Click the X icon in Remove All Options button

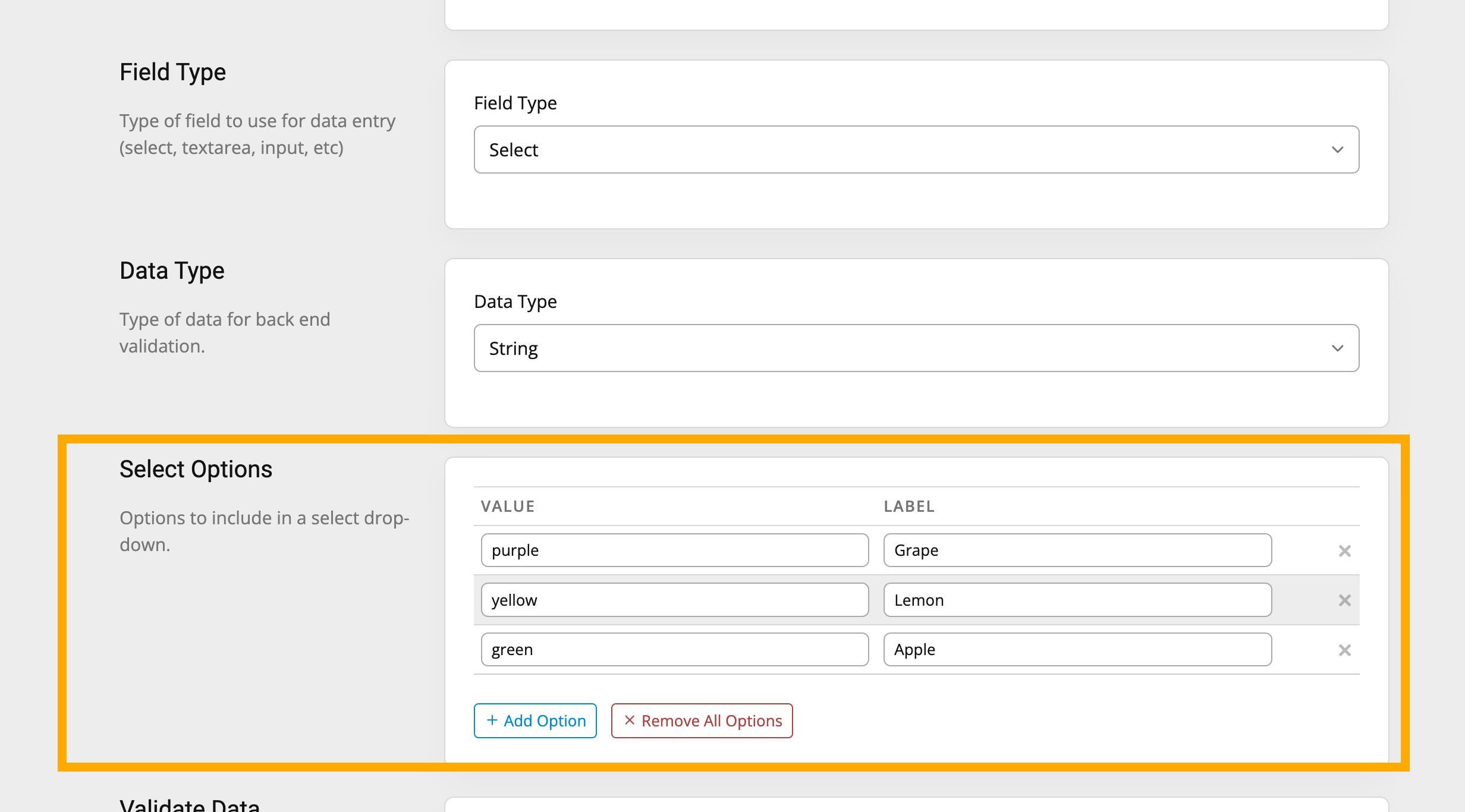pyautogui.click(x=627, y=720)
